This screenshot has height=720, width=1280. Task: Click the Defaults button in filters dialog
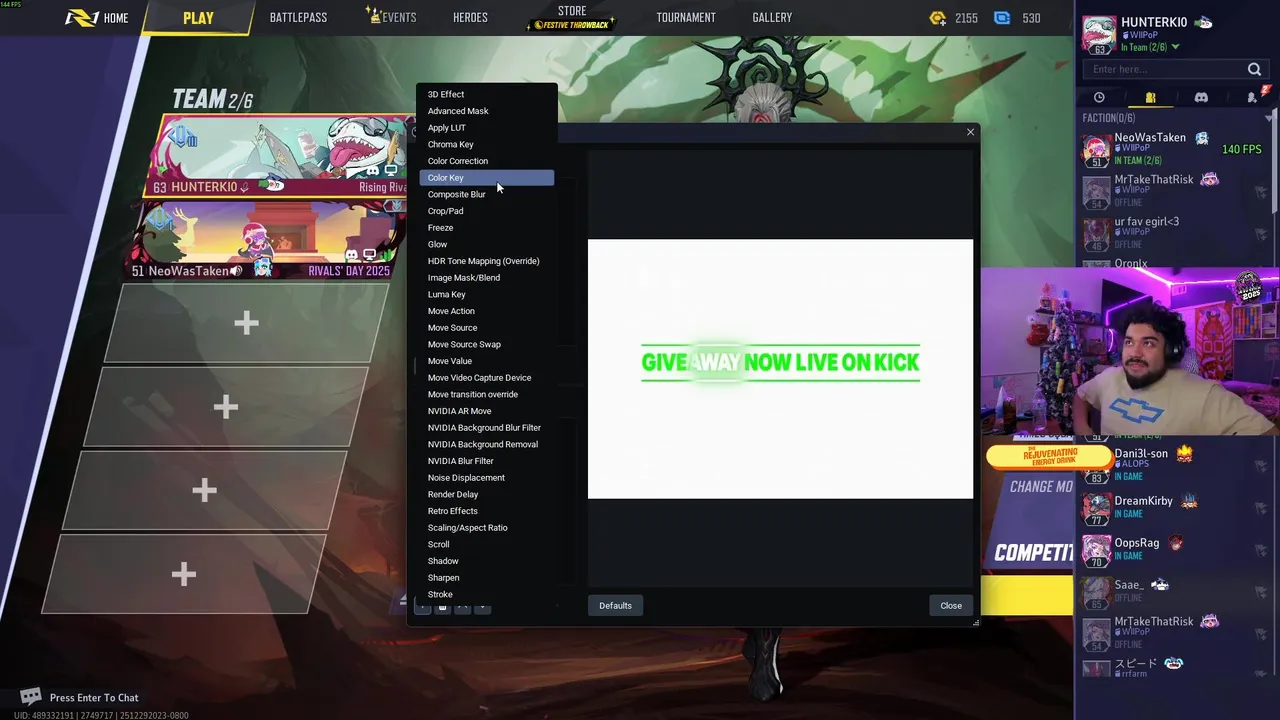point(615,605)
